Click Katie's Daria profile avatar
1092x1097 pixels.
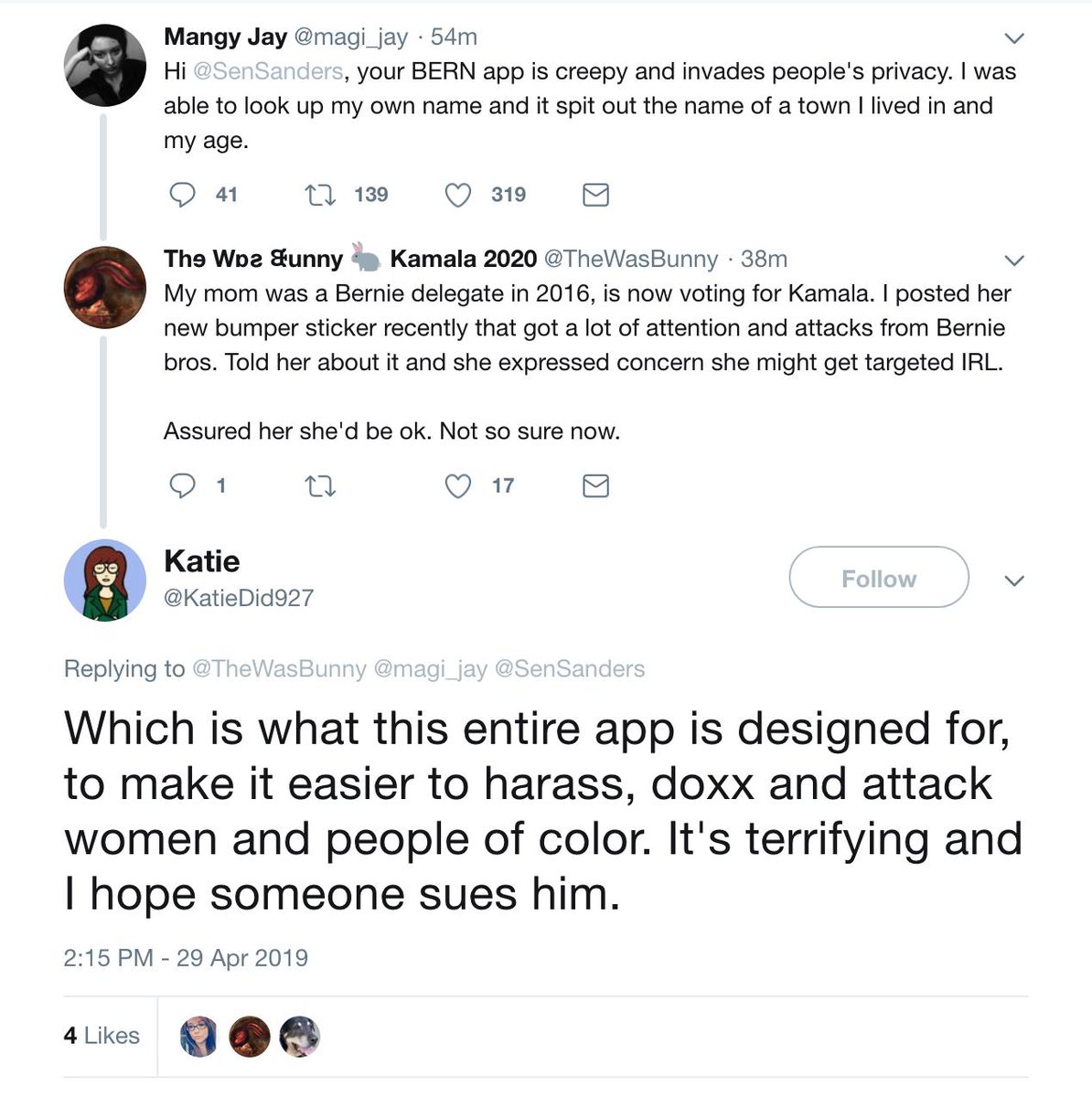coord(104,580)
